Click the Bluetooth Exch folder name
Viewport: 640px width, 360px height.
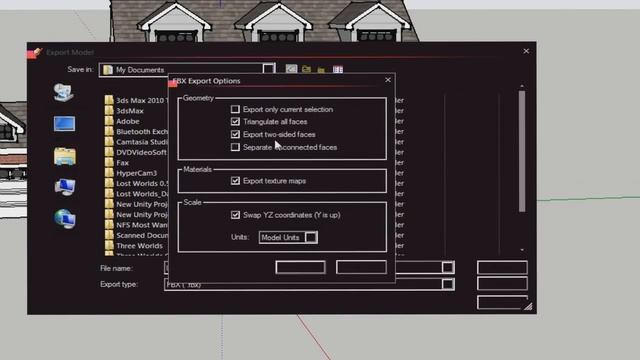pos(142,131)
